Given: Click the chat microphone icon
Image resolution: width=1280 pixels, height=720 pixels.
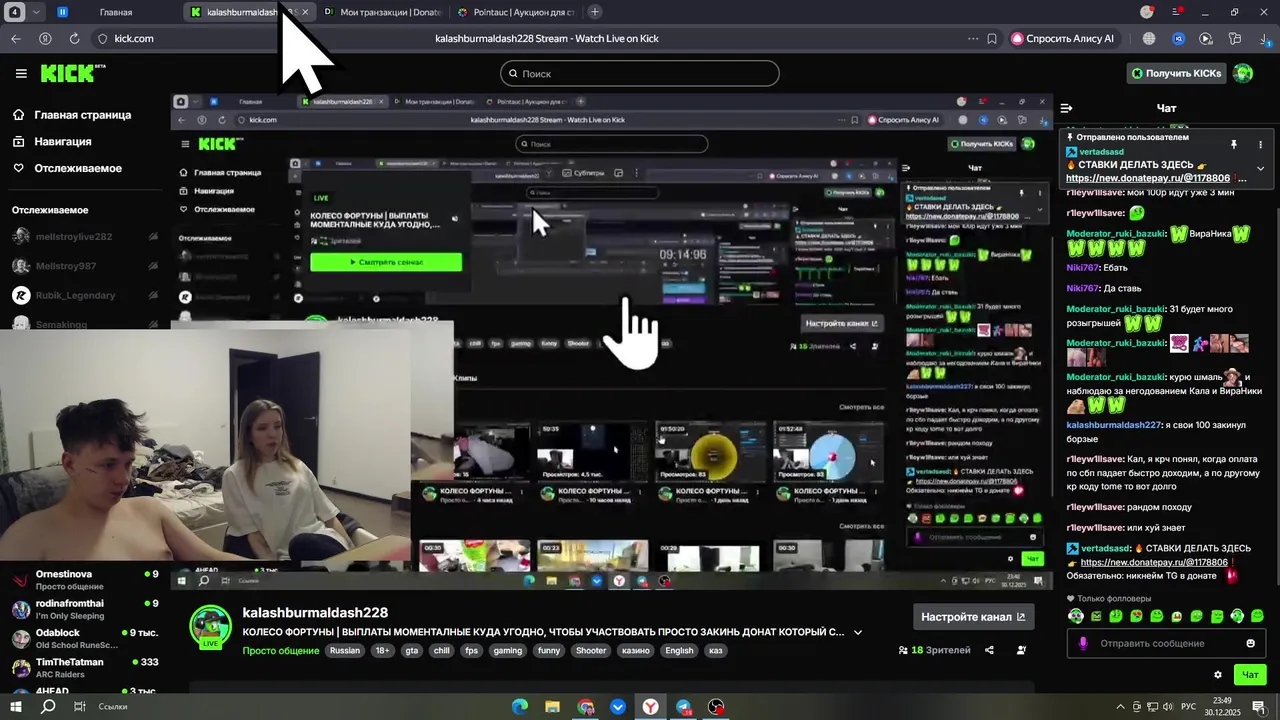Looking at the screenshot, I should point(1082,643).
